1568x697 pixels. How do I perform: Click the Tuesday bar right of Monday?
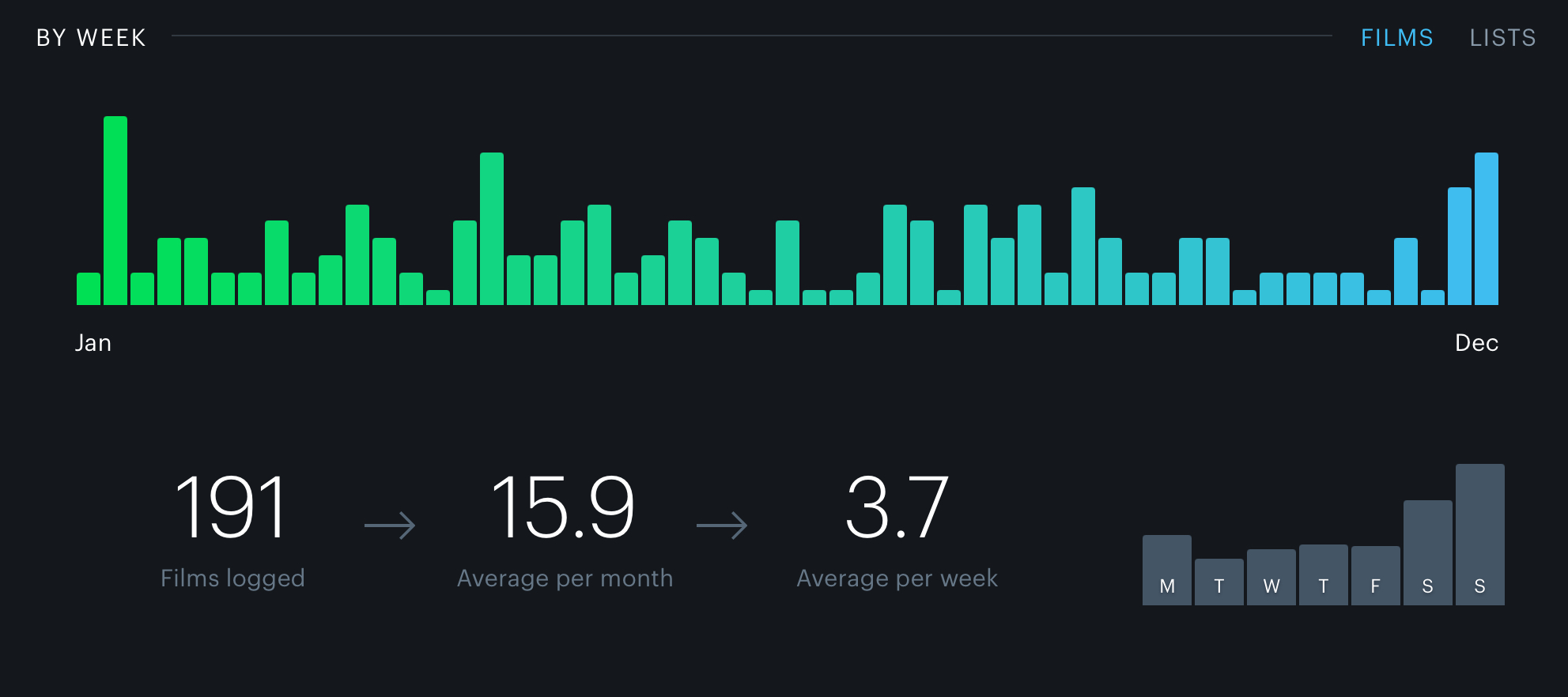(x=1219, y=582)
